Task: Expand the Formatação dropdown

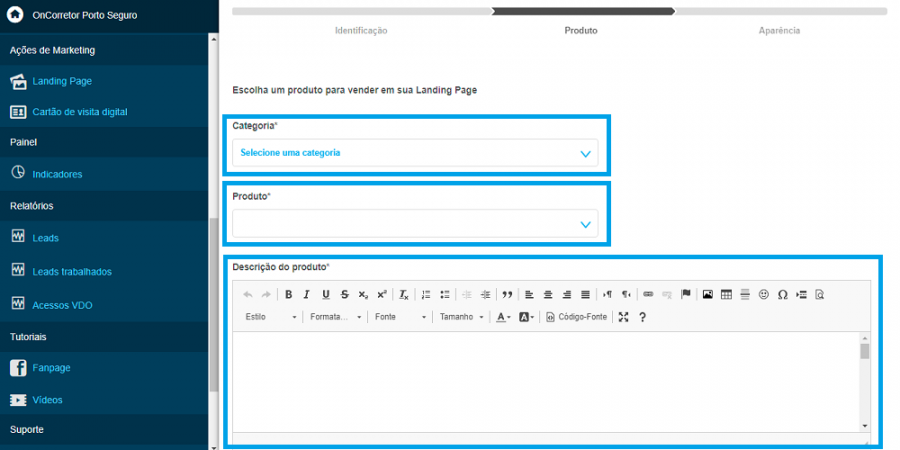Action: [x=336, y=317]
